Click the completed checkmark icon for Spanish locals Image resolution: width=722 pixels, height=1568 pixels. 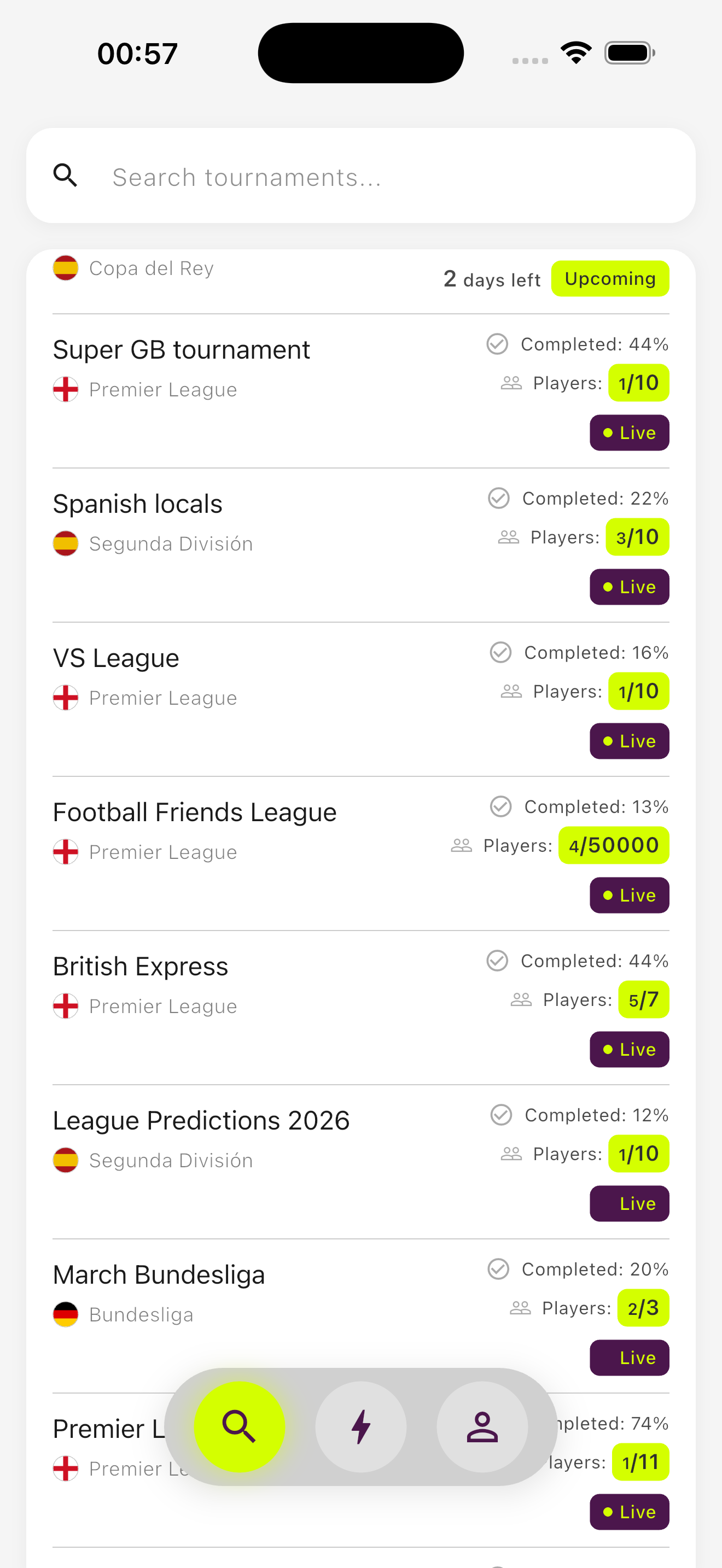tap(499, 498)
